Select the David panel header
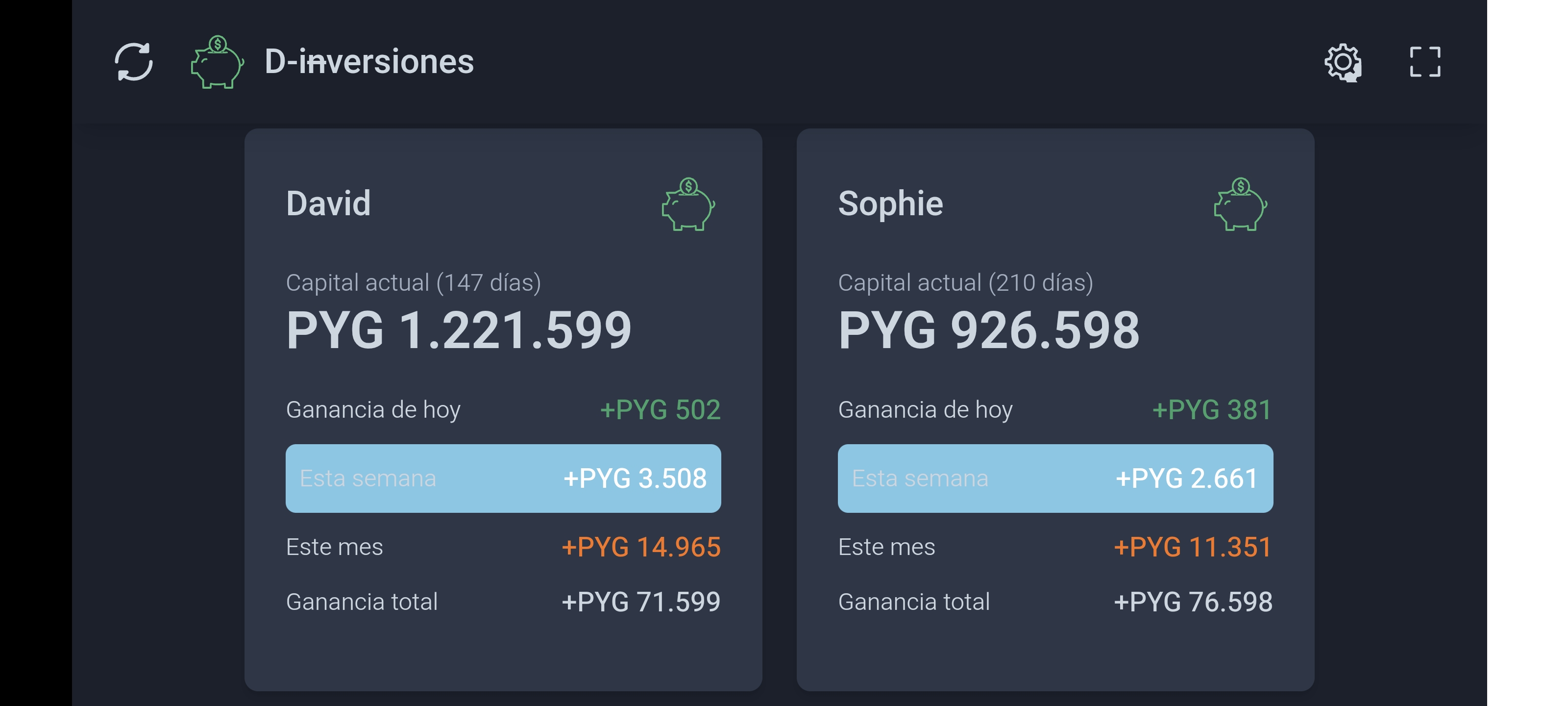1568x706 pixels. (327, 203)
